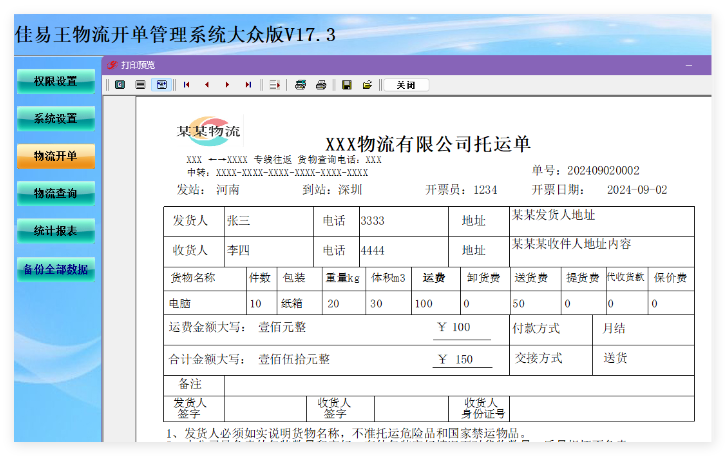Click the 关闭 button in preview toolbar
Viewport: 728px width, 456px height.
coord(406,85)
